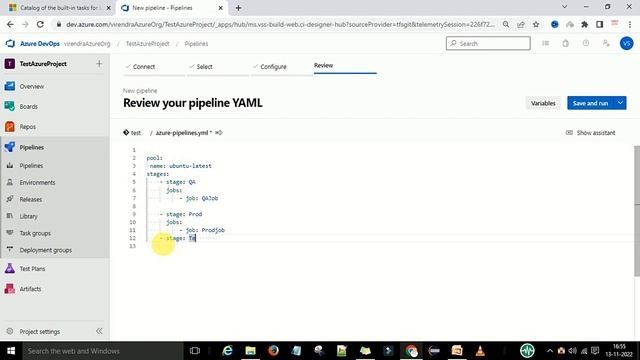Open a new browser tab
The height and width of the screenshot is (360, 640).
click(x=238, y=8)
